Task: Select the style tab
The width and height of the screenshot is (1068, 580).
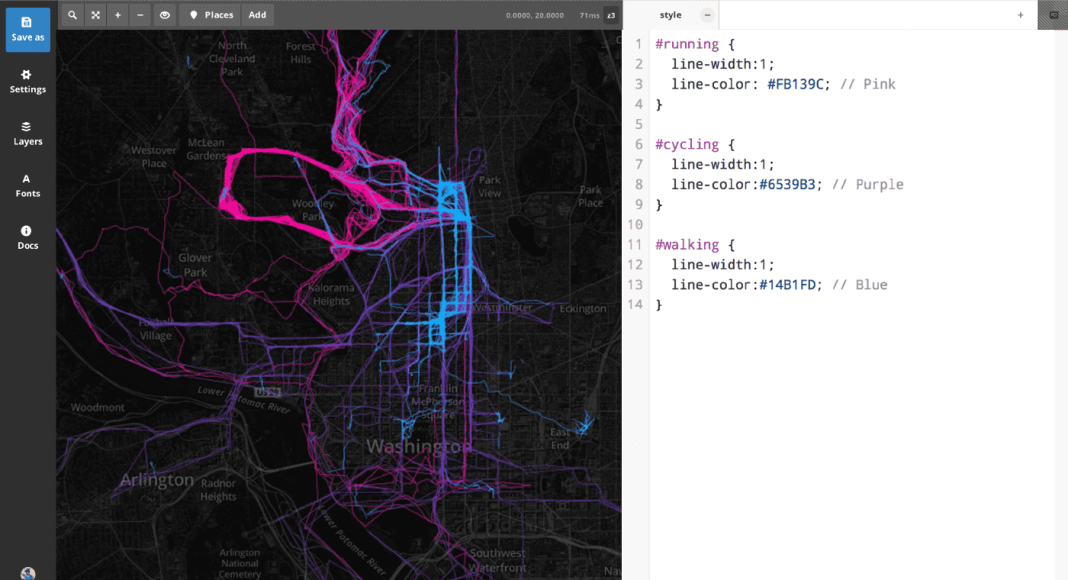Action: pos(670,15)
